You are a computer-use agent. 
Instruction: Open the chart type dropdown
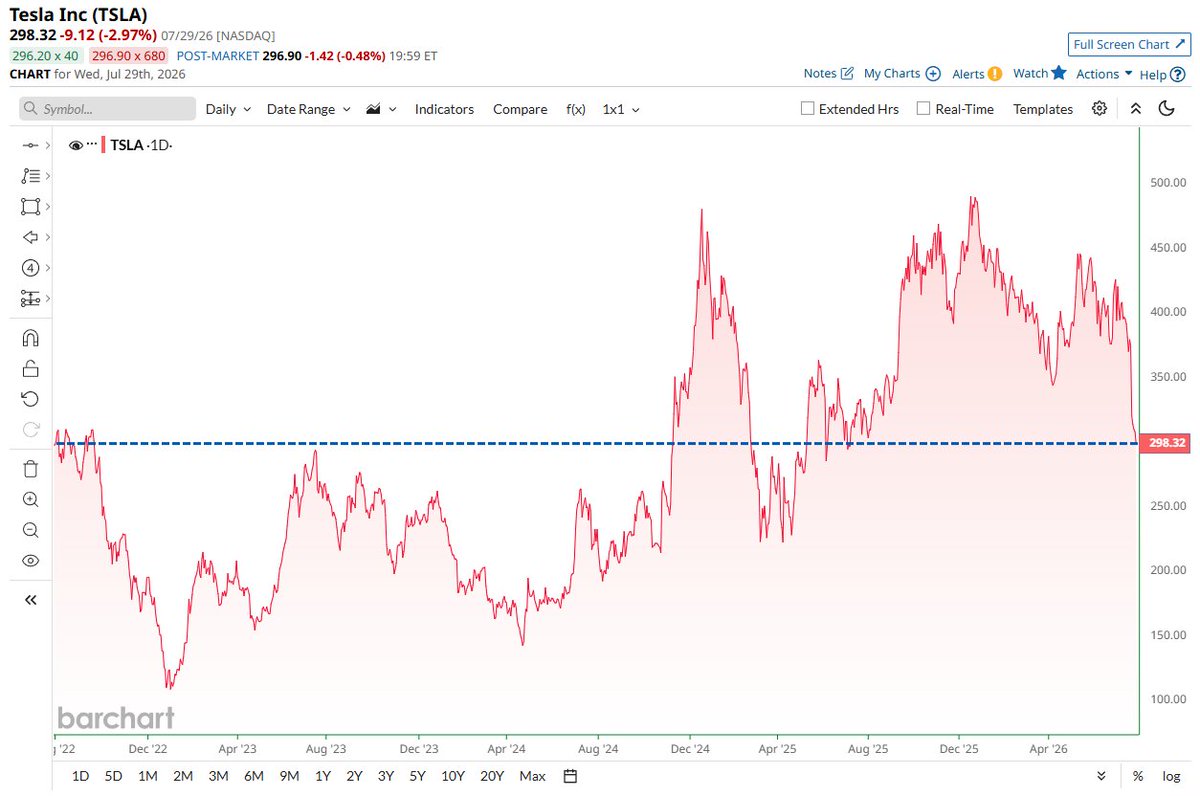point(382,109)
